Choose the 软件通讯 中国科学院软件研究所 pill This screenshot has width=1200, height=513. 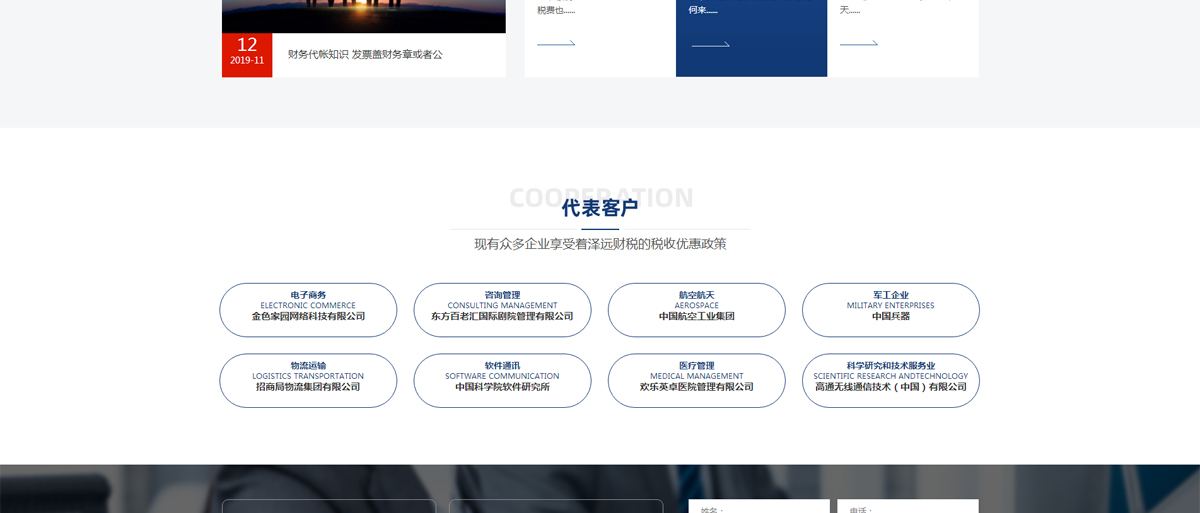pos(502,381)
